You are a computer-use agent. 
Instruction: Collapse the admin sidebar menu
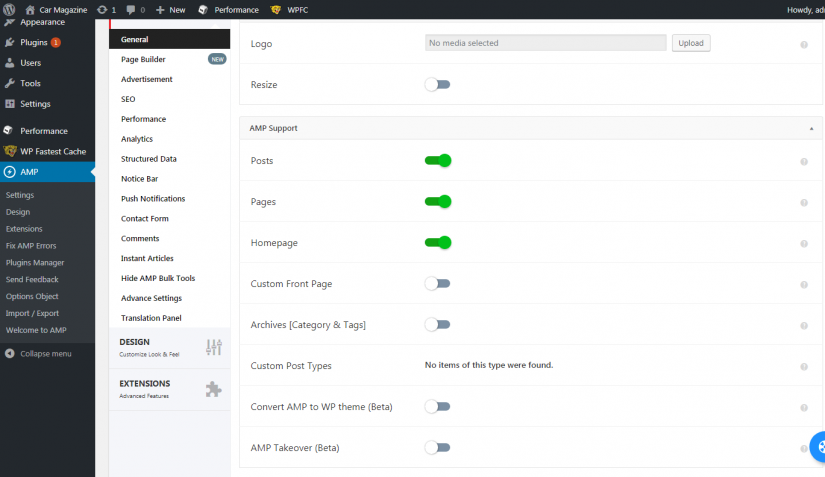tap(38, 354)
